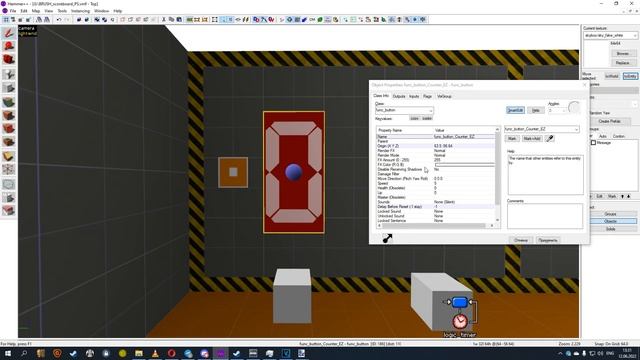Switch to the VisGroup tab
640x360 pixels.
pos(444,96)
